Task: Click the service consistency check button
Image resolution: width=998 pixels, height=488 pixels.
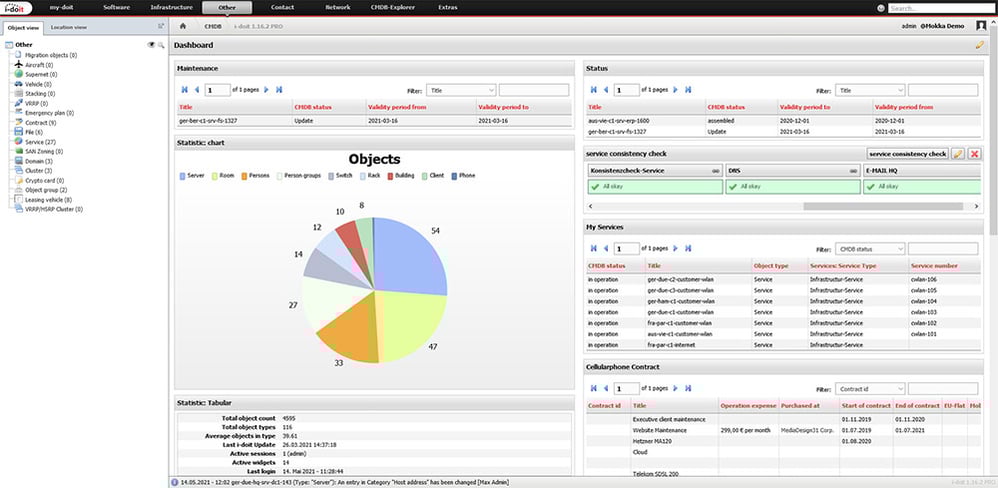Action: [908, 154]
